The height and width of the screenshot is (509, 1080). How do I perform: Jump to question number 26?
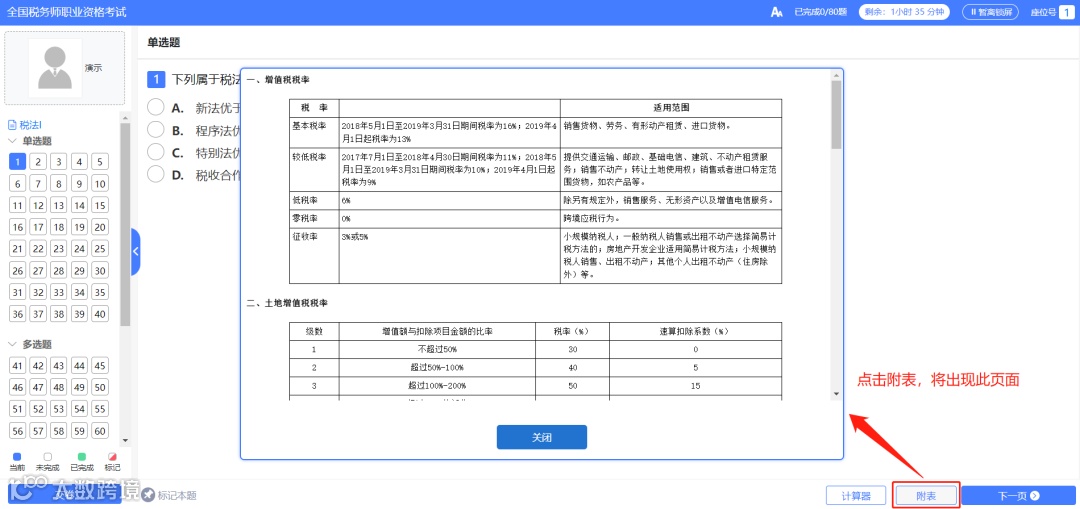click(18, 271)
